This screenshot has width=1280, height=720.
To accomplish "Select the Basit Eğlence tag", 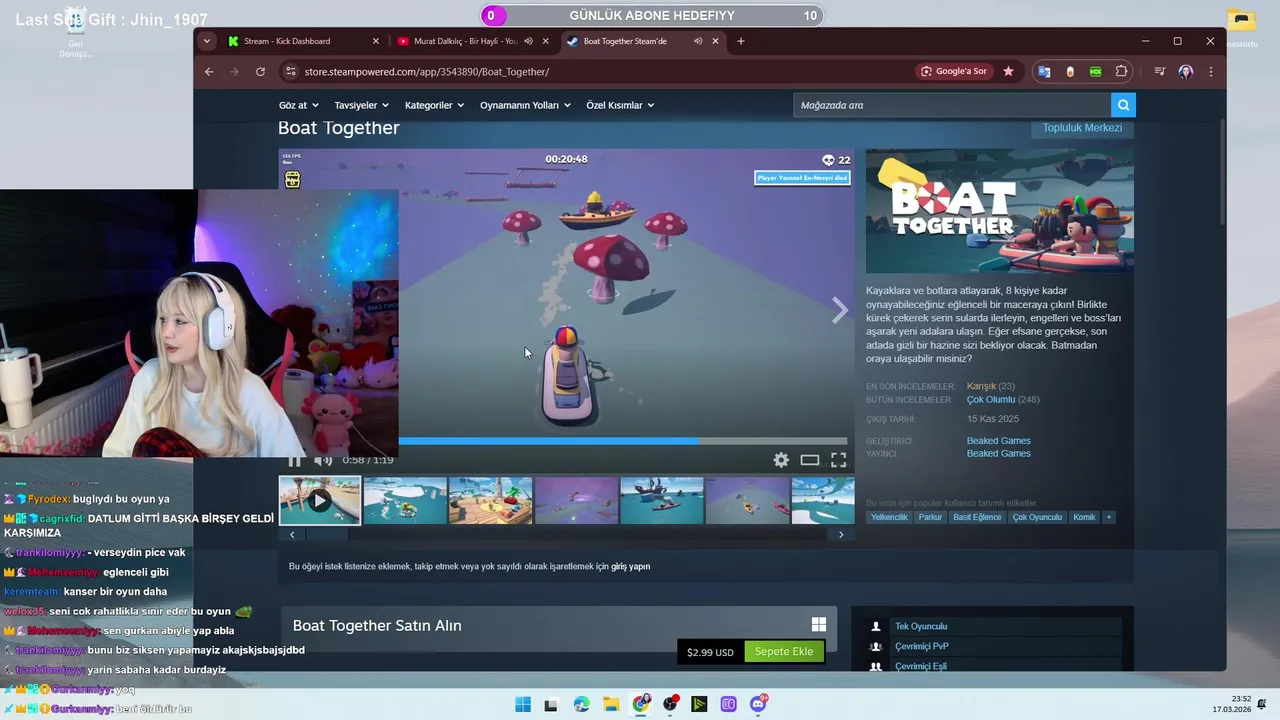I will 977,517.
